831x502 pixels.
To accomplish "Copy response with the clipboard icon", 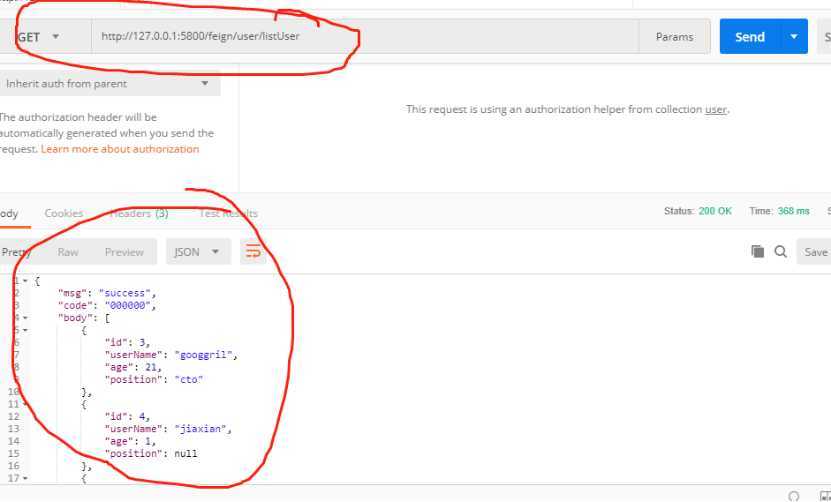I will tap(757, 251).
